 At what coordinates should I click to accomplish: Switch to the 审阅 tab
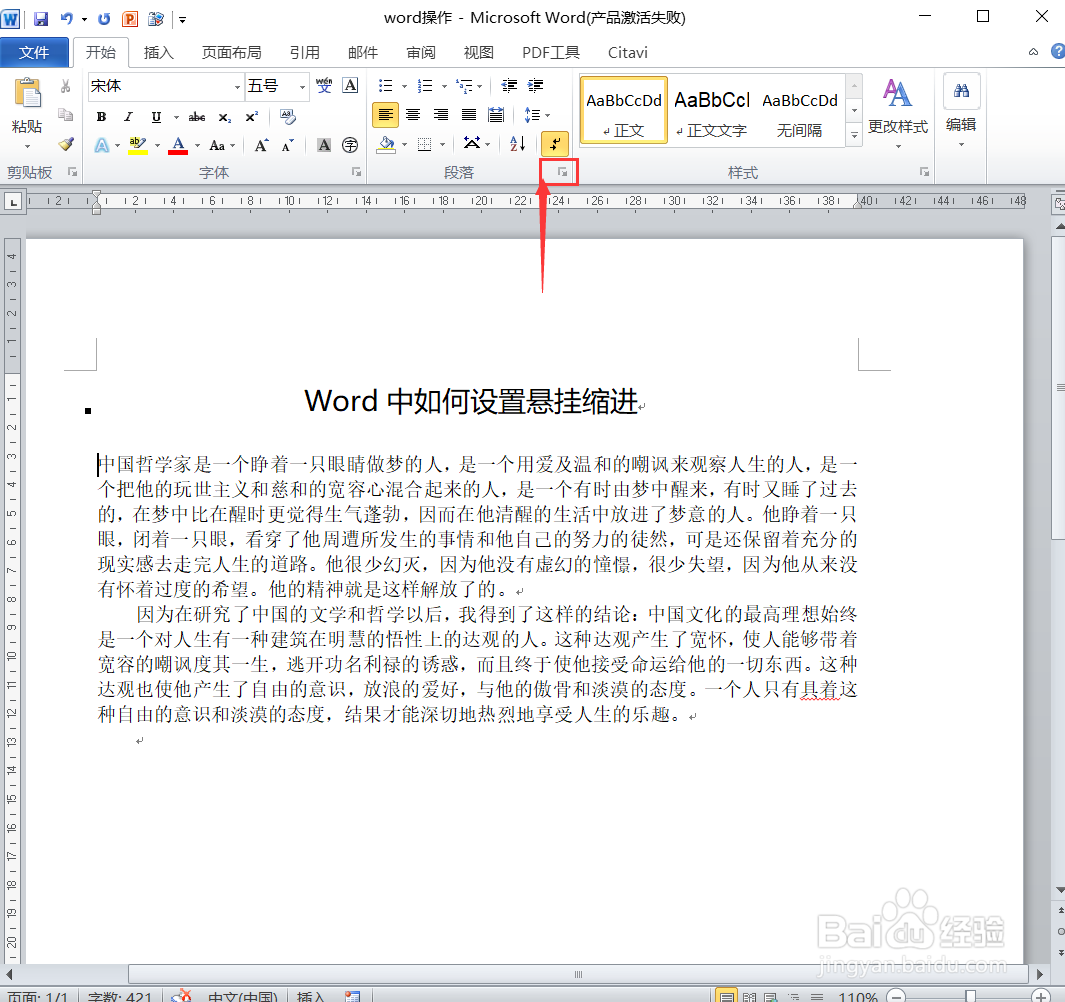pyautogui.click(x=421, y=52)
